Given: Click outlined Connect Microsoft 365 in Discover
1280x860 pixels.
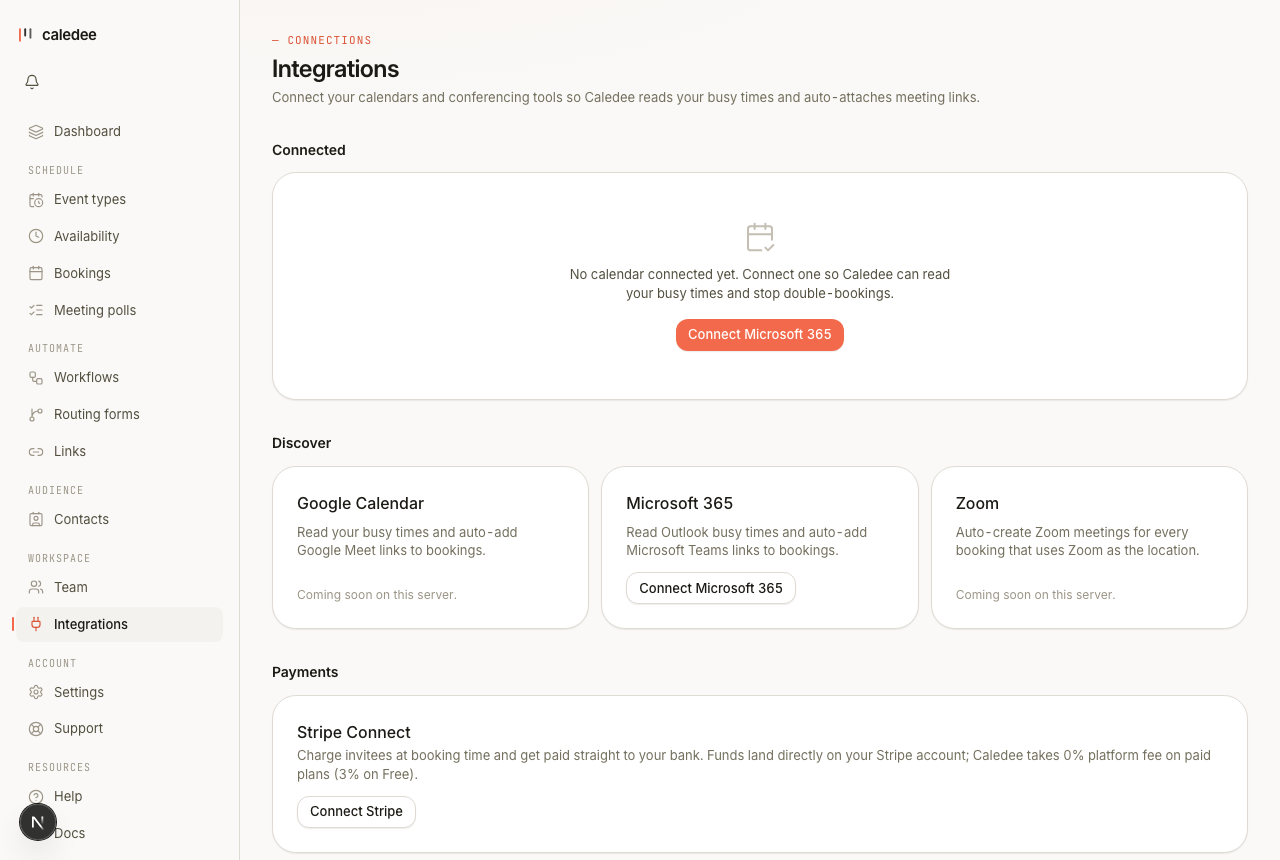Looking at the screenshot, I should [x=711, y=588].
